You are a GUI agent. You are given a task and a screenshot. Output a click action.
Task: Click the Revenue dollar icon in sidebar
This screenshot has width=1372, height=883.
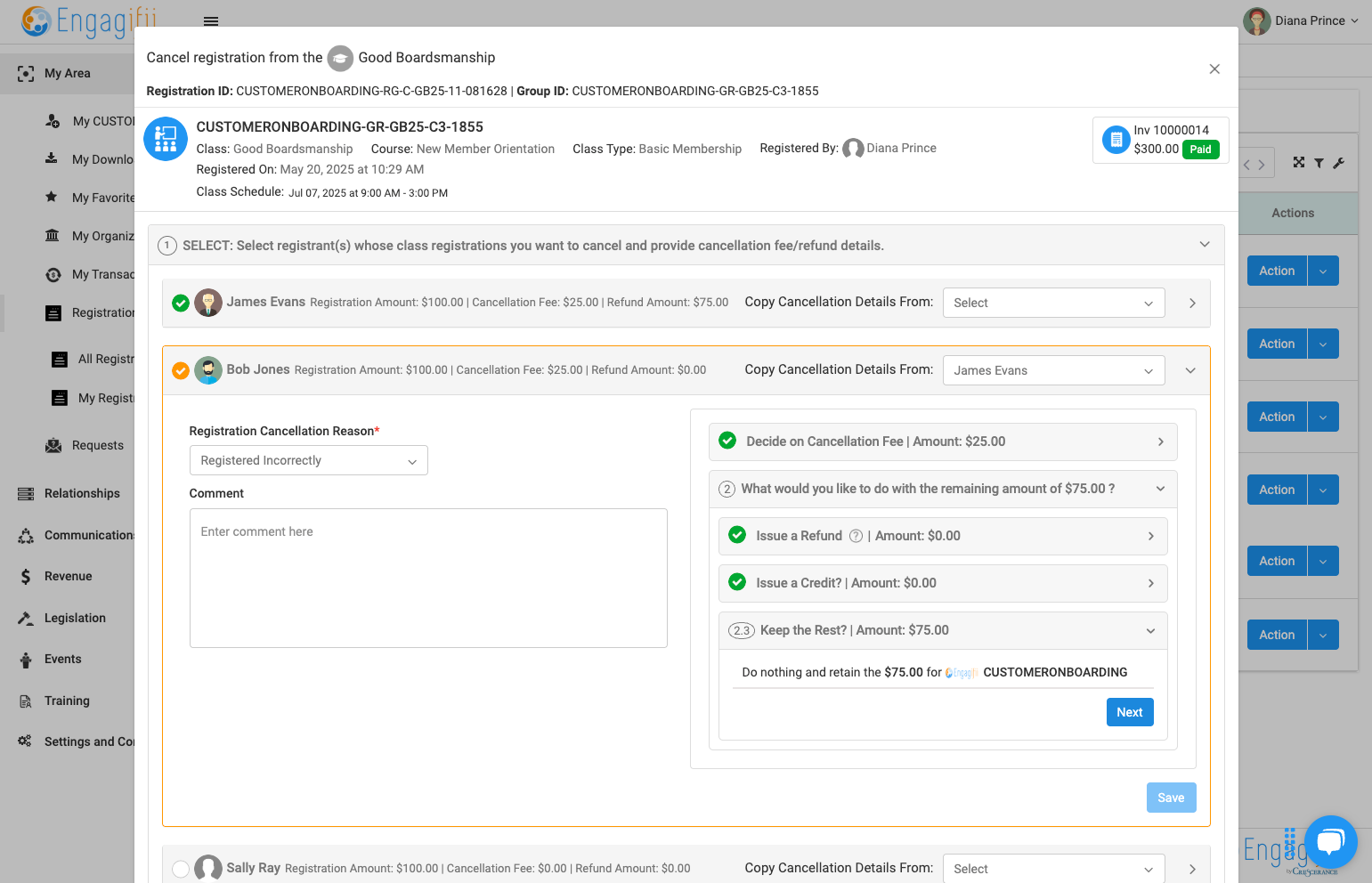point(26,577)
